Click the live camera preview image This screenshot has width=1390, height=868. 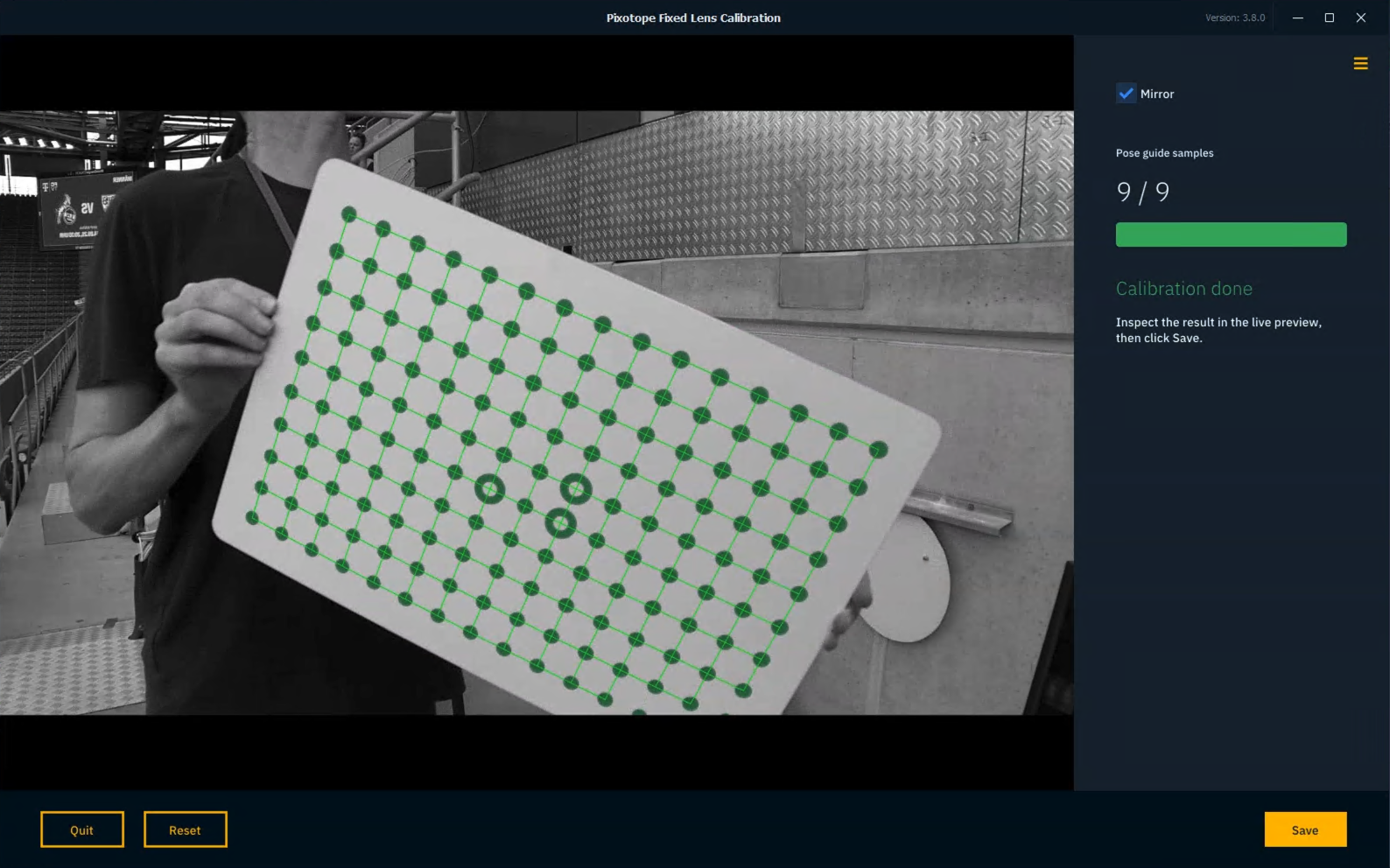point(537,412)
